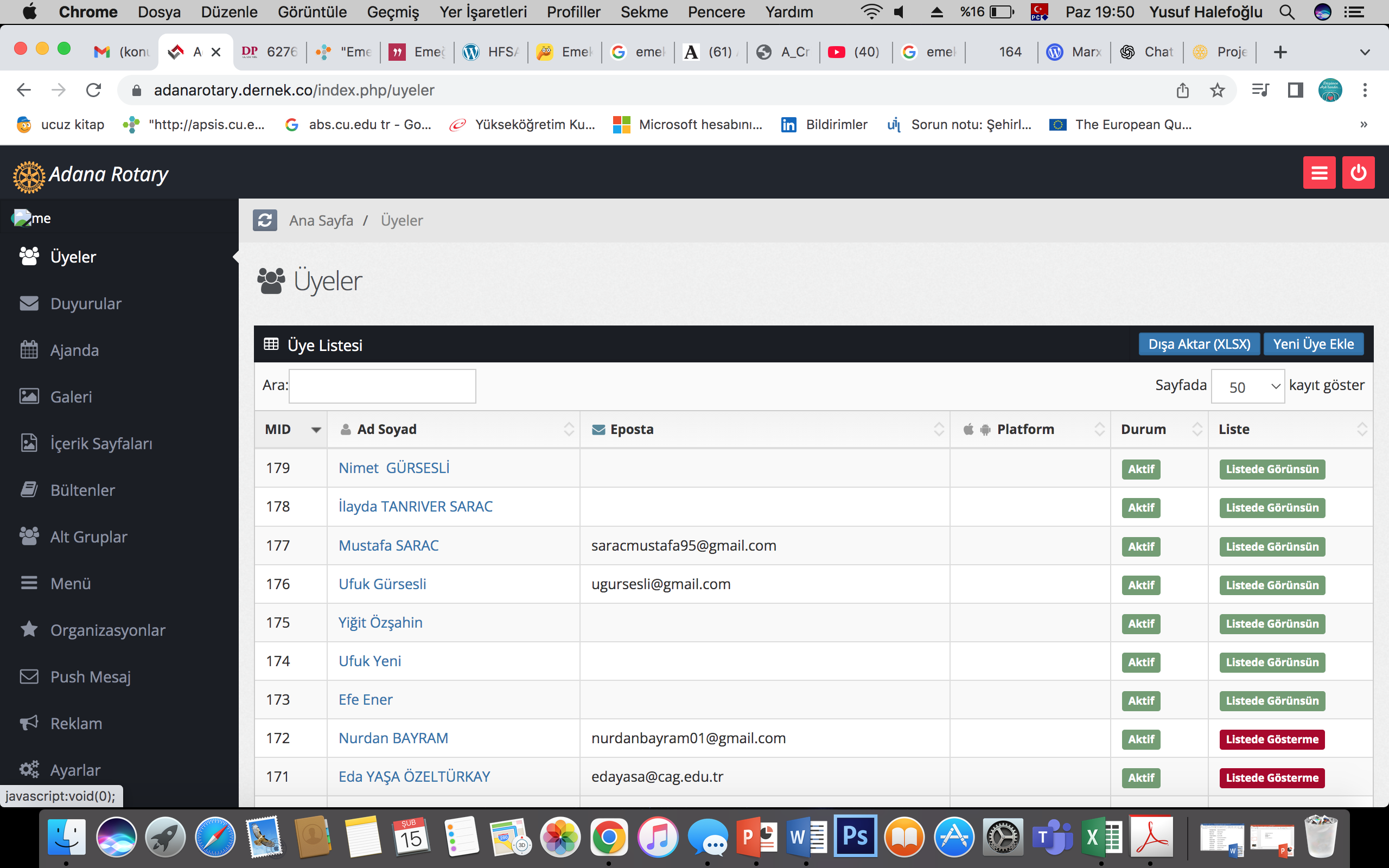The height and width of the screenshot is (868, 1389).
Task: Click the share icon in address bar
Action: 1182,90
